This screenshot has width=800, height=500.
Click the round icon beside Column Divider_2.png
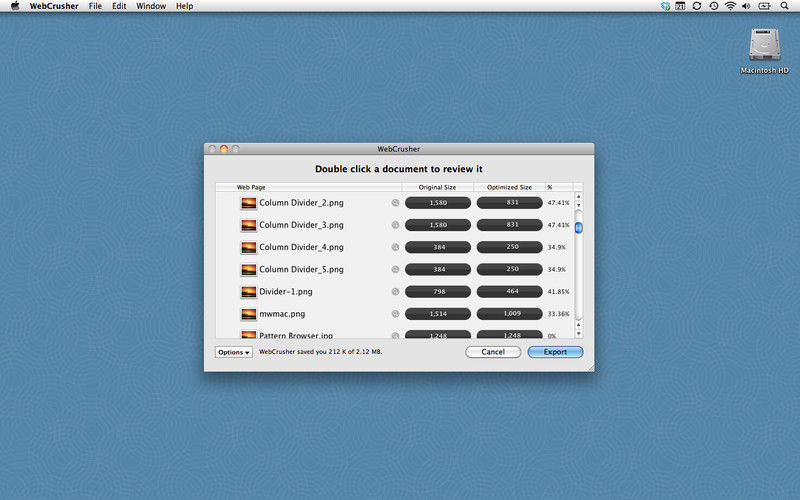[x=395, y=203]
